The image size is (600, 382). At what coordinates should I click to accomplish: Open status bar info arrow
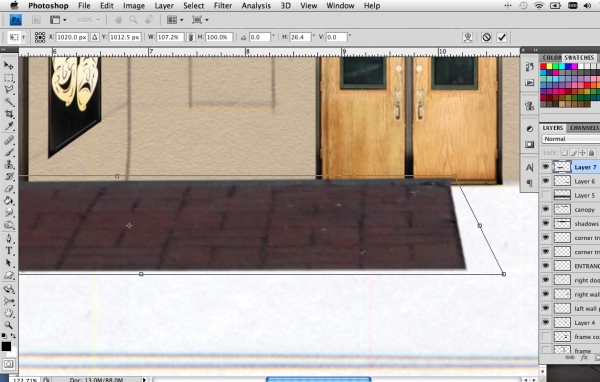coord(144,380)
